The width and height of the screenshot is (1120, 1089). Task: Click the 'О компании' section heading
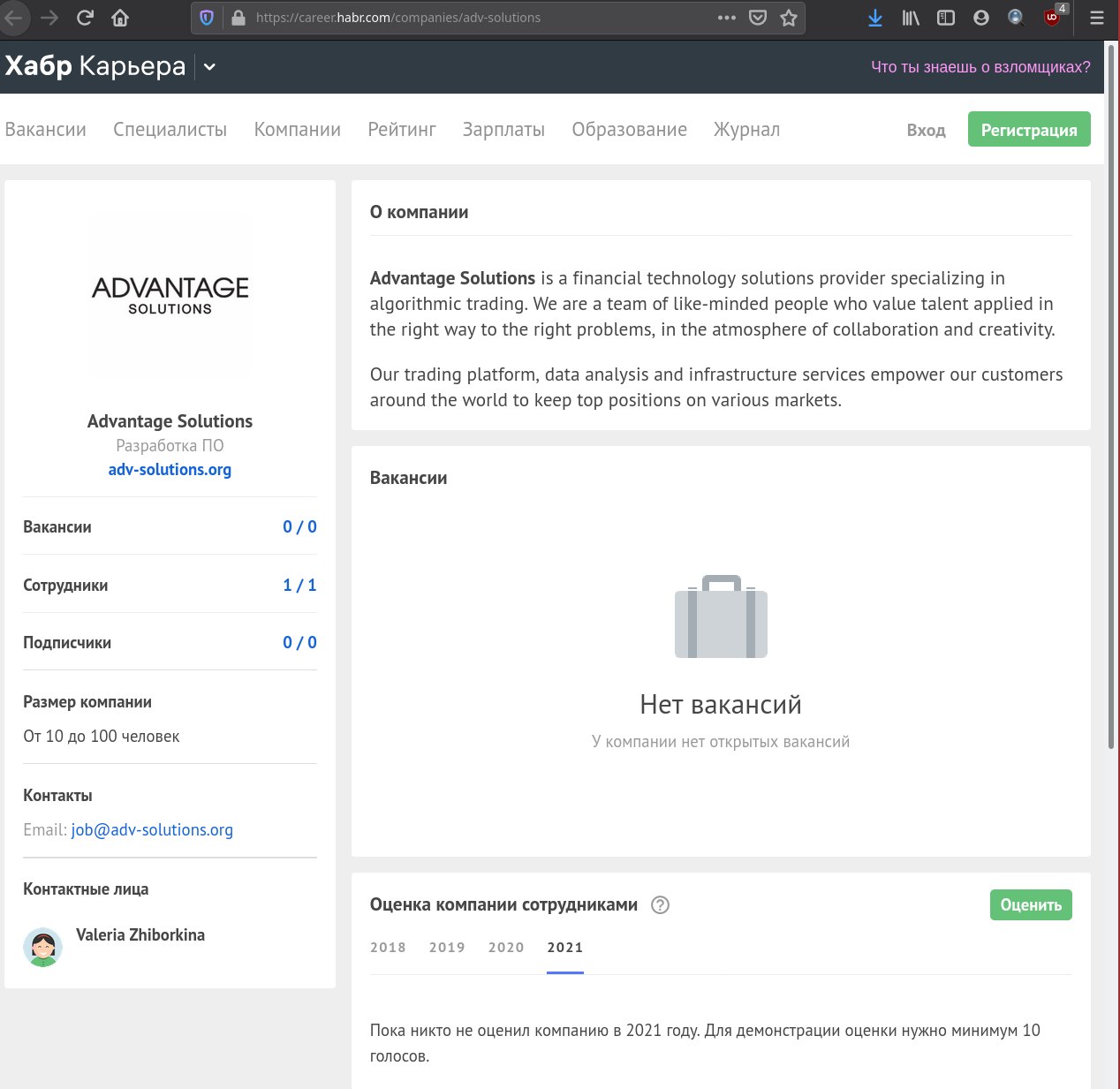419,212
